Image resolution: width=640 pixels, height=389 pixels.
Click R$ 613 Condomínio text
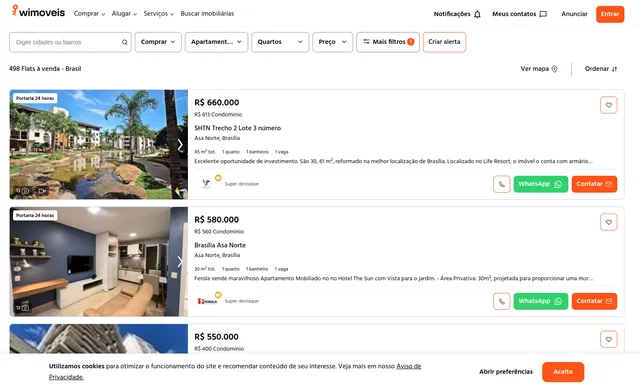(218, 114)
